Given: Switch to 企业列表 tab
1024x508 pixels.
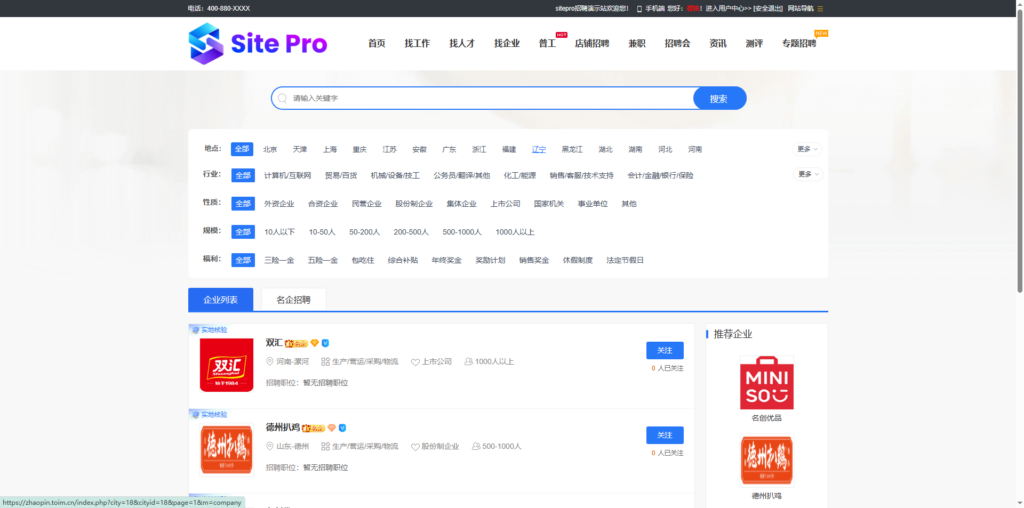Looking at the screenshot, I should click(x=220, y=300).
